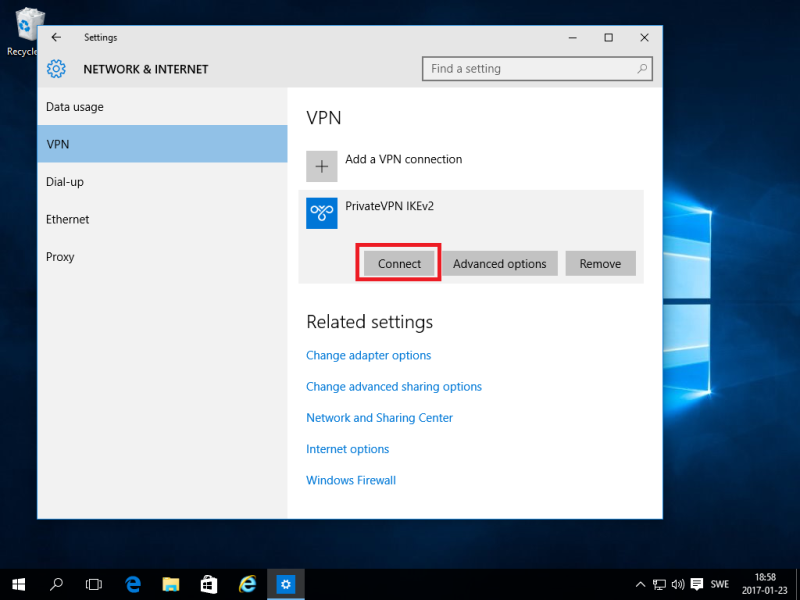This screenshot has height=600, width=800.
Task: Open the Windows Start menu
Action: 18,584
